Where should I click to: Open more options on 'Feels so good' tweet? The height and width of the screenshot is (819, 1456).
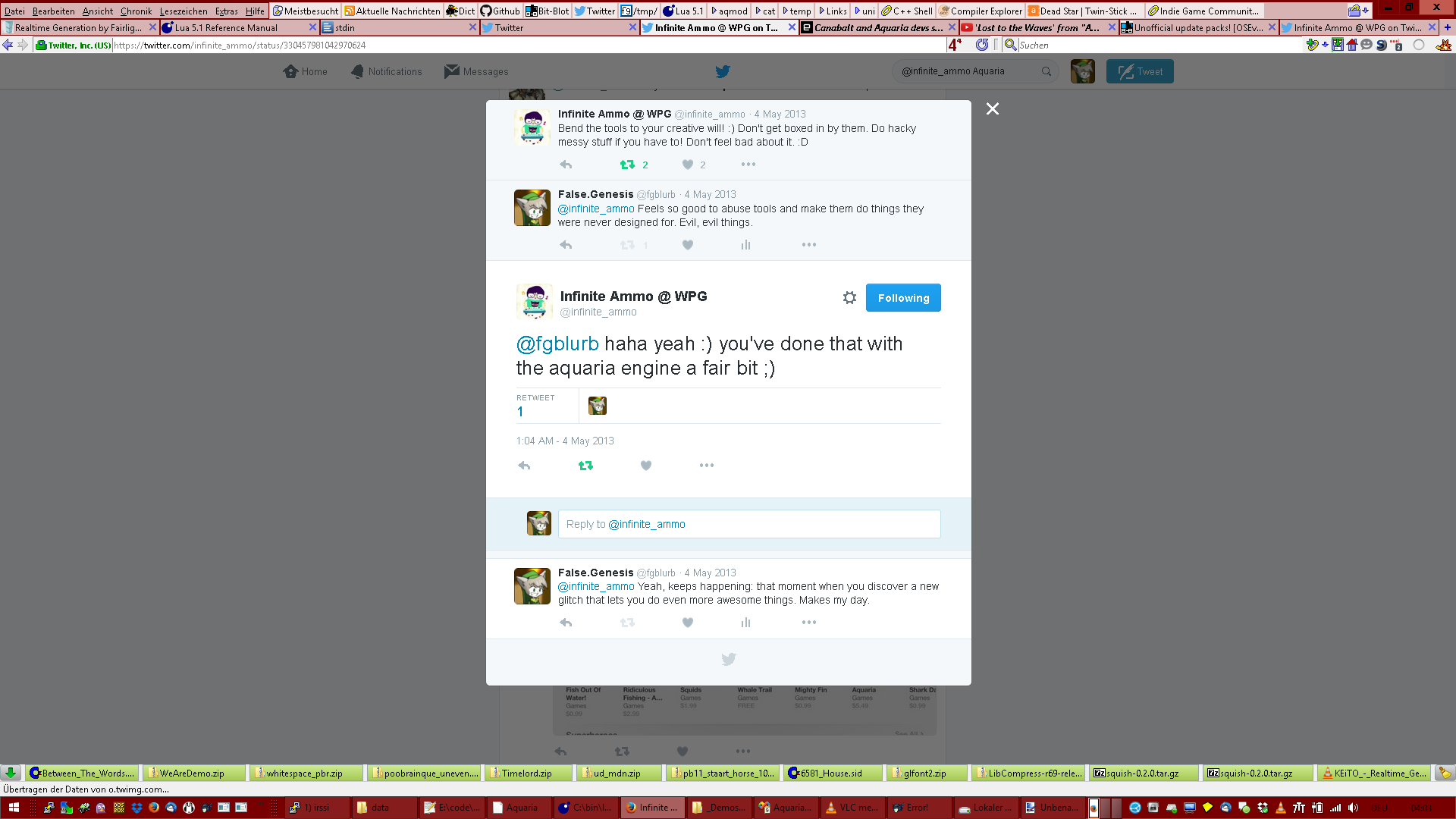tap(809, 245)
